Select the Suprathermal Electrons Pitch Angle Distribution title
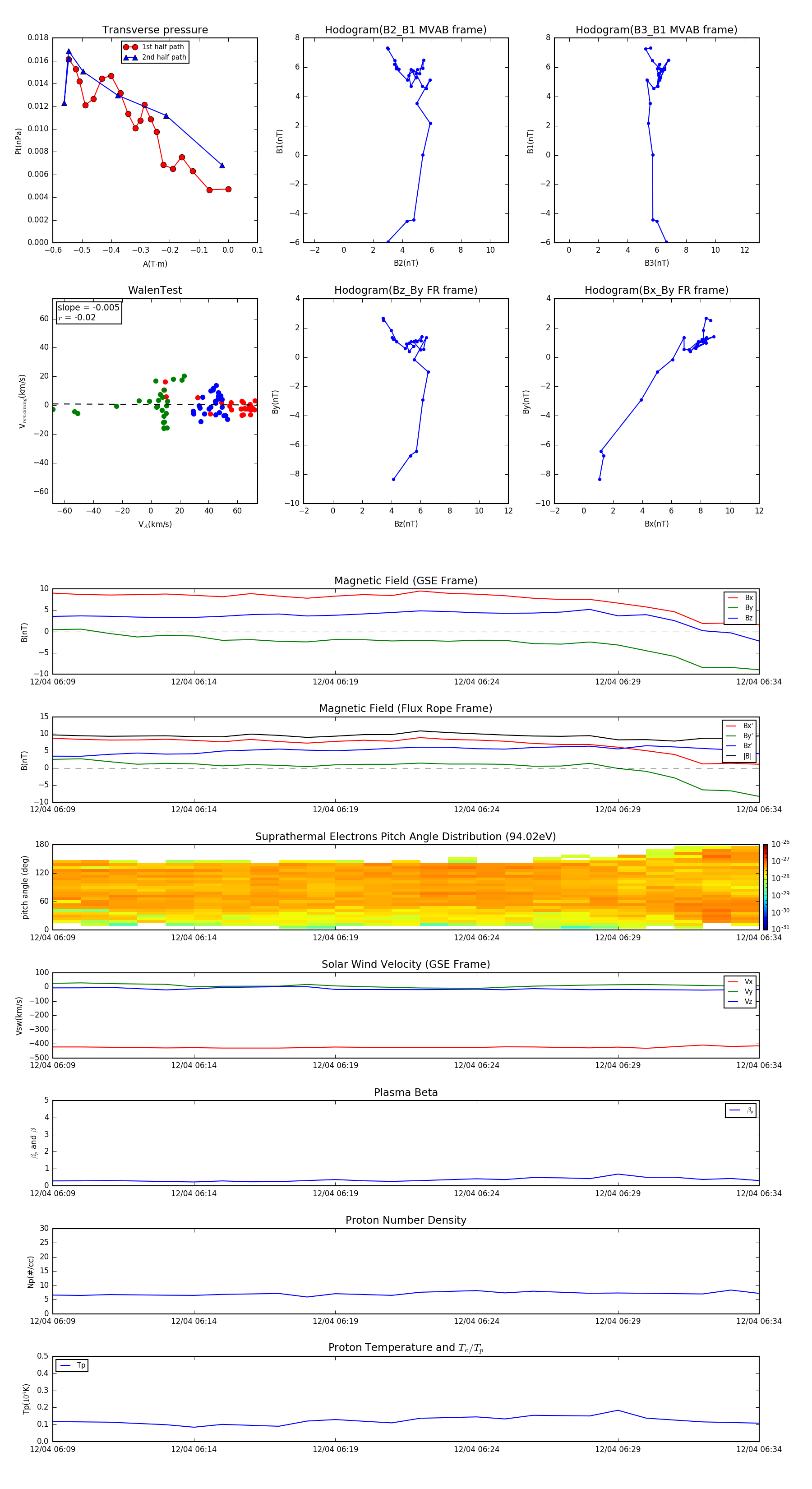The image size is (812, 1489). (406, 837)
